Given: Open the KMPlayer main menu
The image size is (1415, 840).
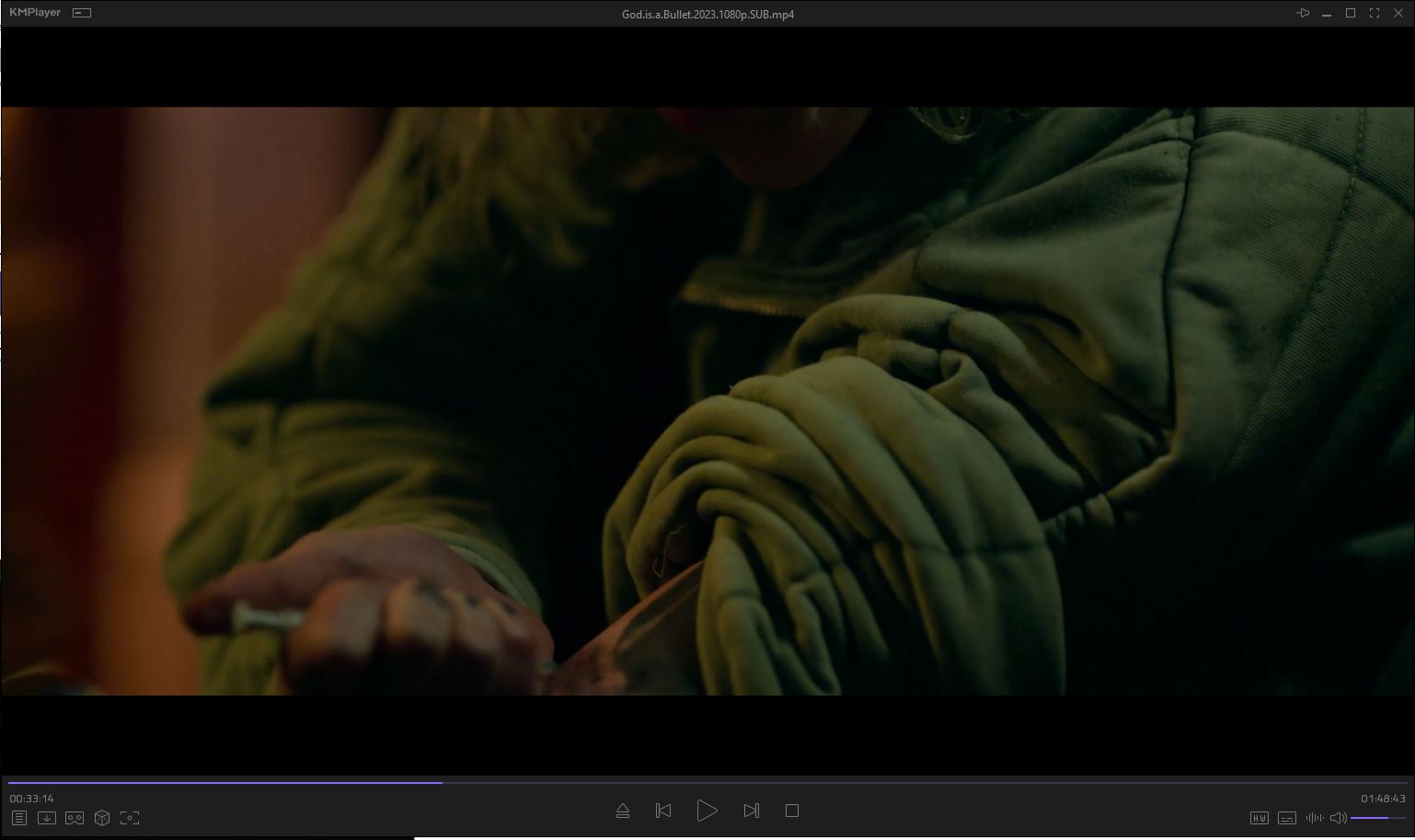Looking at the screenshot, I should (x=35, y=13).
